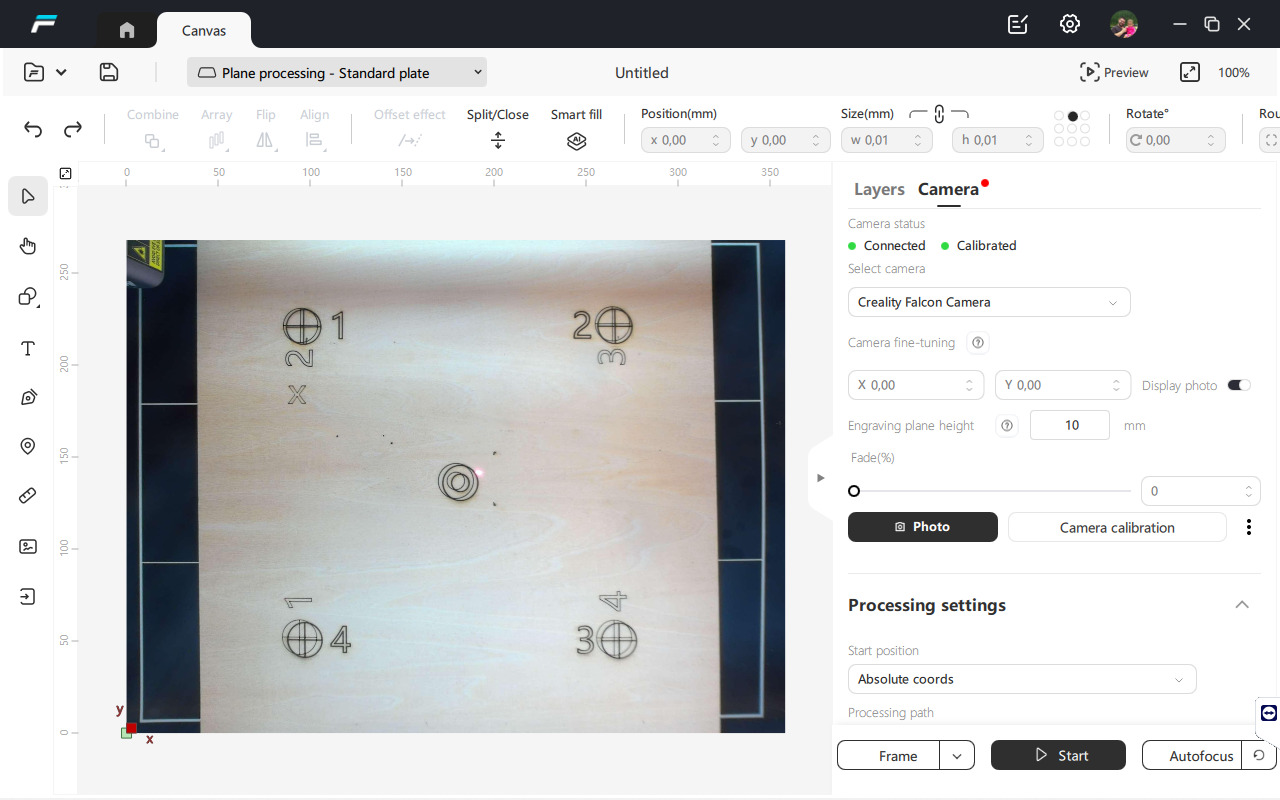Viewport: 1280px width, 800px height.
Task: Click the Split/Close icon
Action: 498,141
